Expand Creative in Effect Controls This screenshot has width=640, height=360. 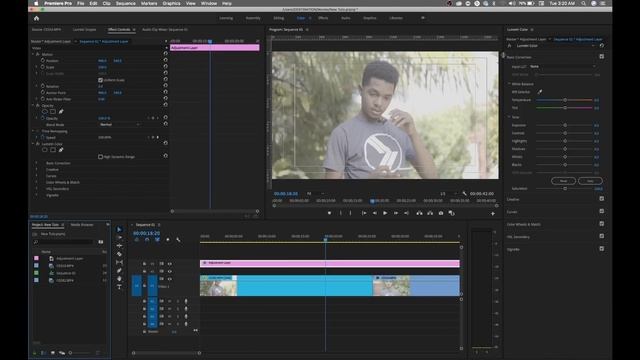(36, 169)
